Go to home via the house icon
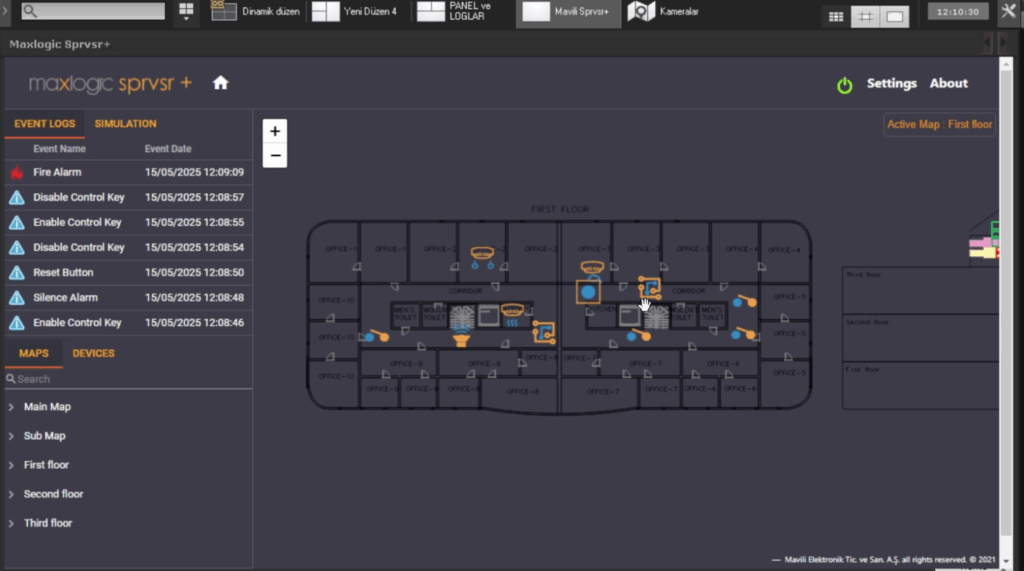Image resolution: width=1024 pixels, height=571 pixels. (221, 83)
